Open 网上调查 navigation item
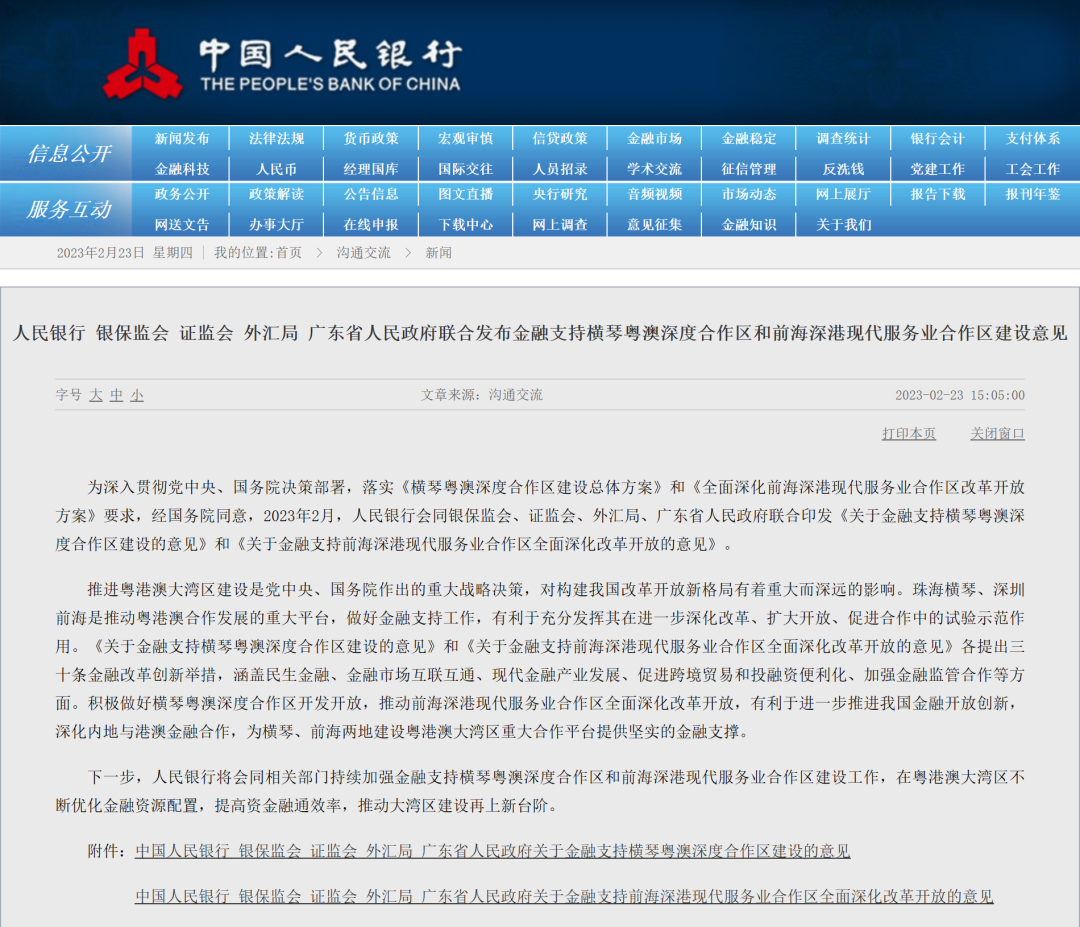The width and height of the screenshot is (1080, 927). click(x=560, y=225)
